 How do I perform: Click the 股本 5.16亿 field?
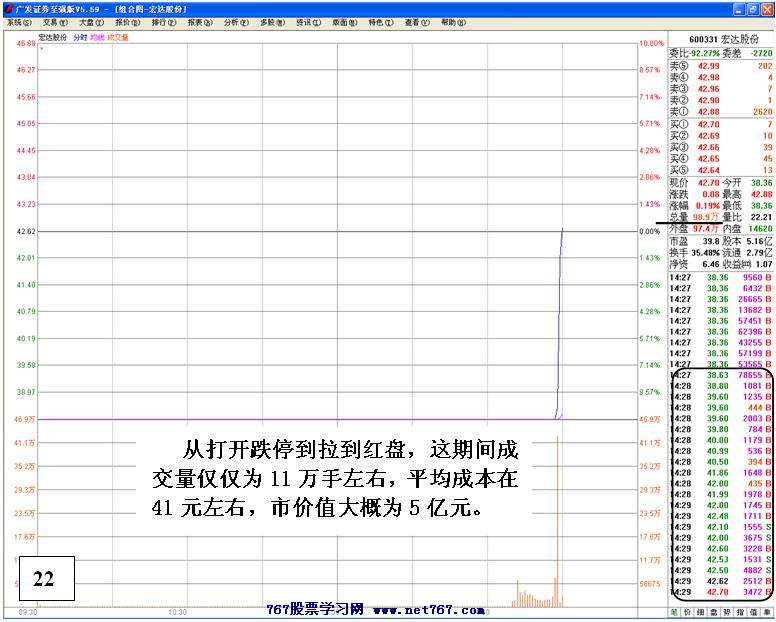[747, 241]
